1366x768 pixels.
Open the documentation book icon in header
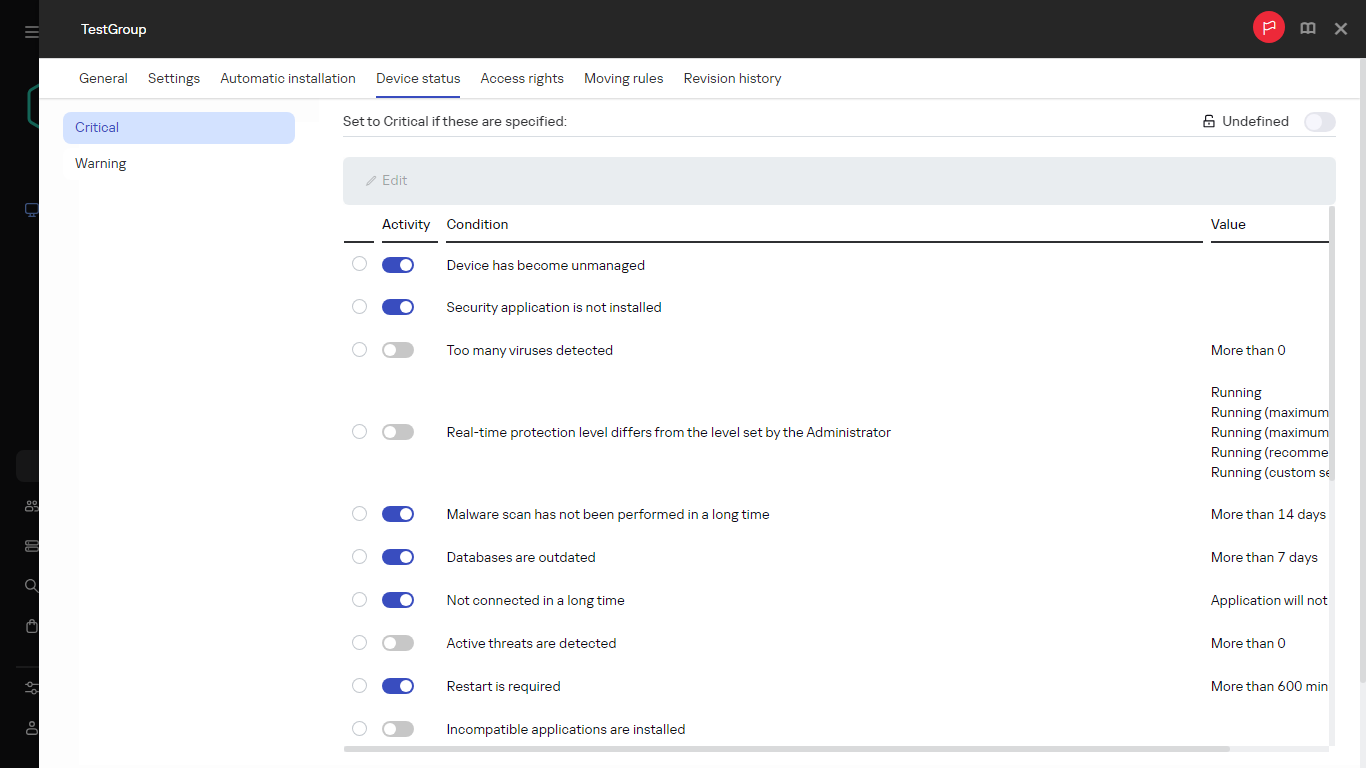(1308, 28)
